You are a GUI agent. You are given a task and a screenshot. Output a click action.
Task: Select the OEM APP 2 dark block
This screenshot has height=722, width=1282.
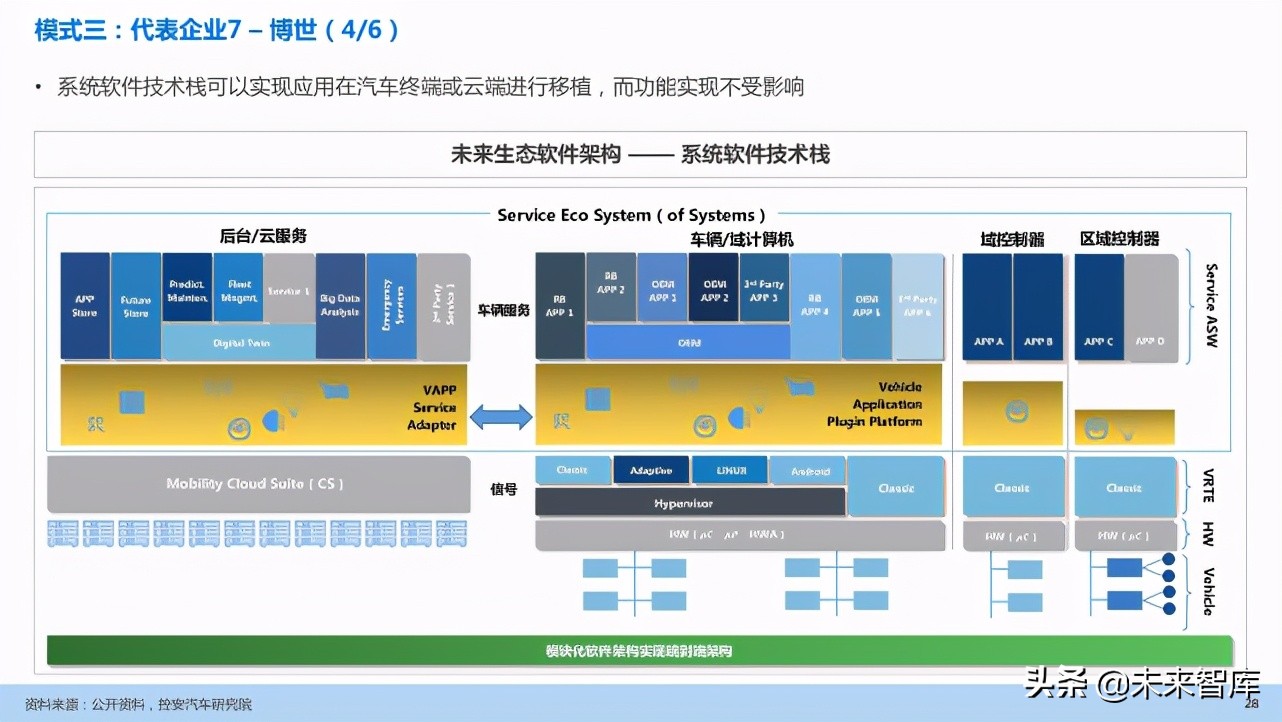[713, 288]
